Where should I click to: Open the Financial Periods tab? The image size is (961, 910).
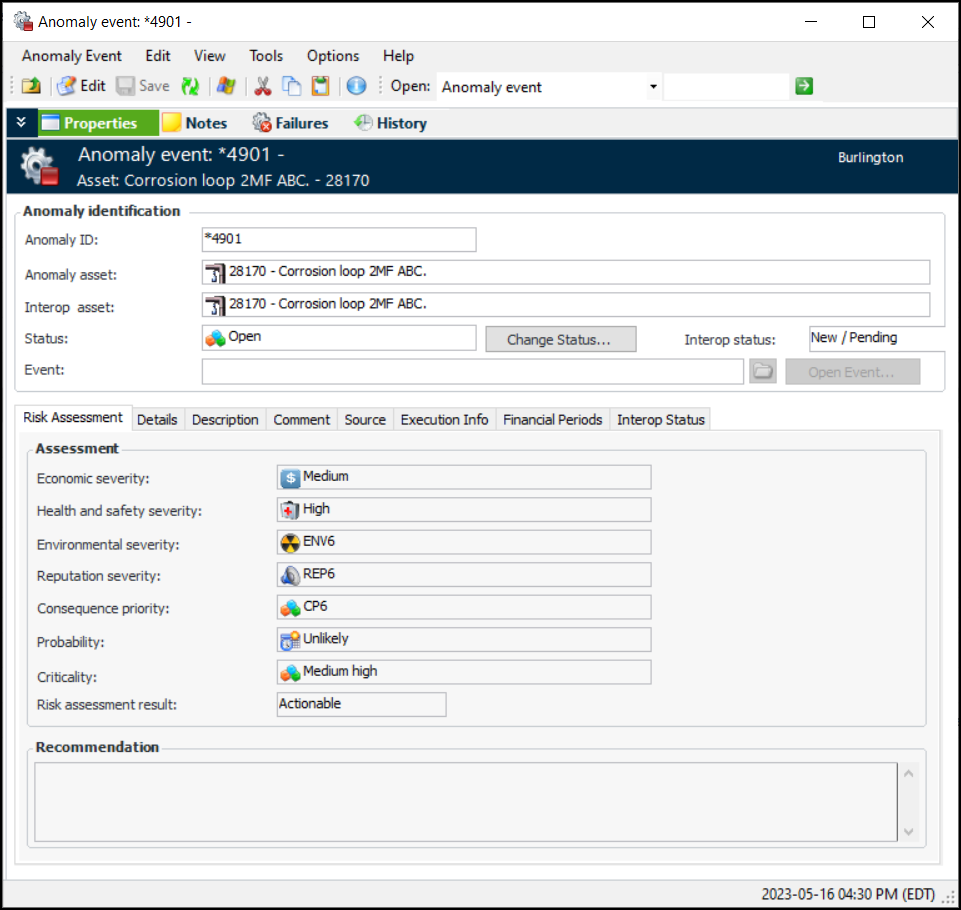(x=552, y=420)
